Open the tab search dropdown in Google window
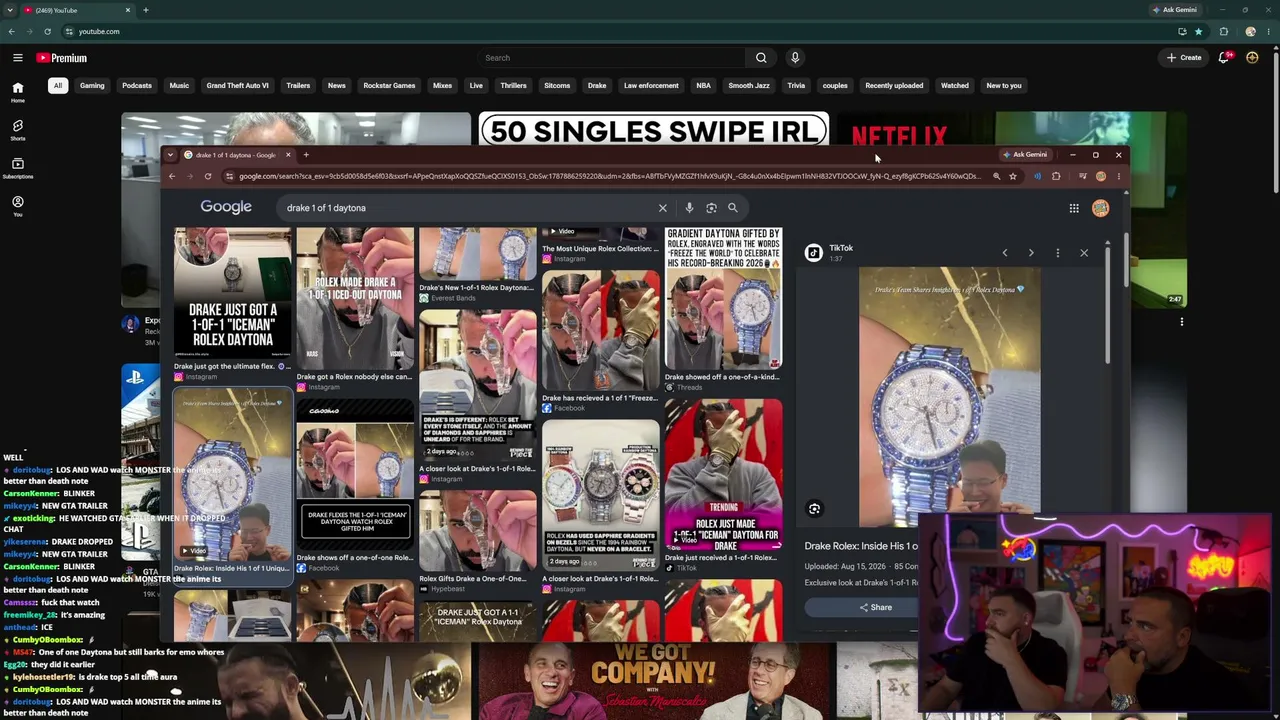The height and width of the screenshot is (720, 1280). click(x=170, y=155)
